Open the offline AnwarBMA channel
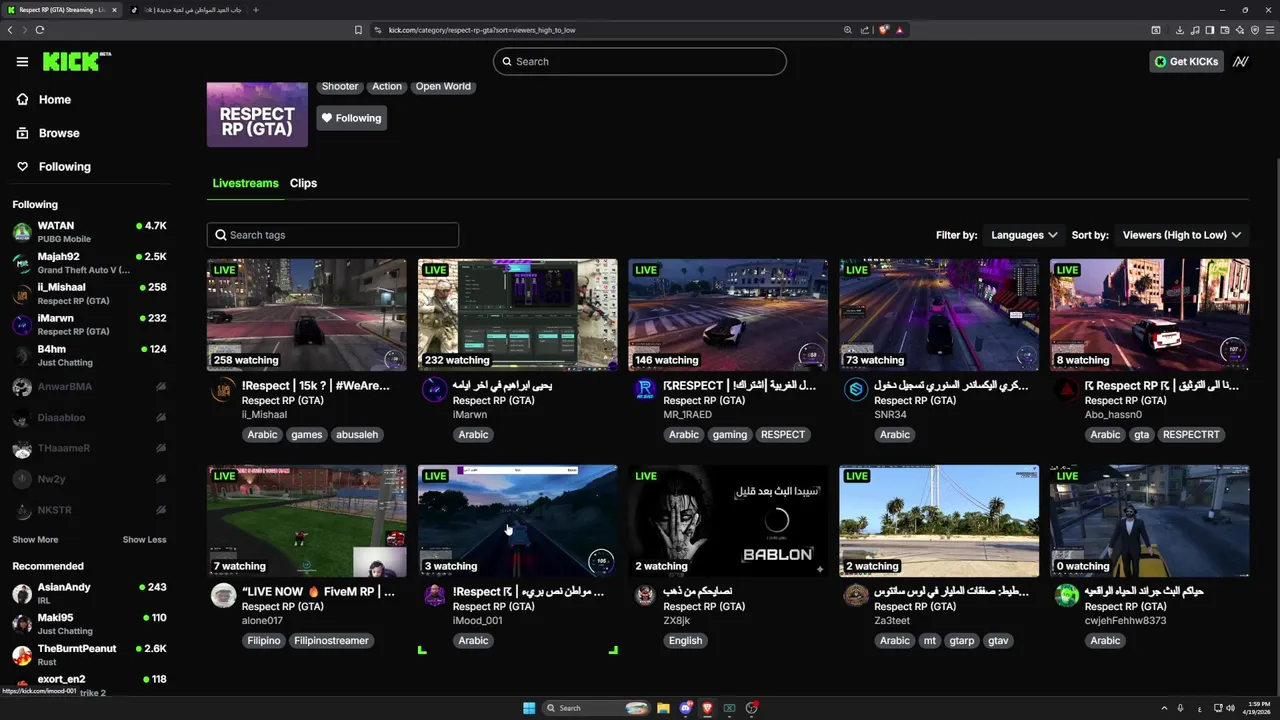1280x720 pixels. (88, 387)
